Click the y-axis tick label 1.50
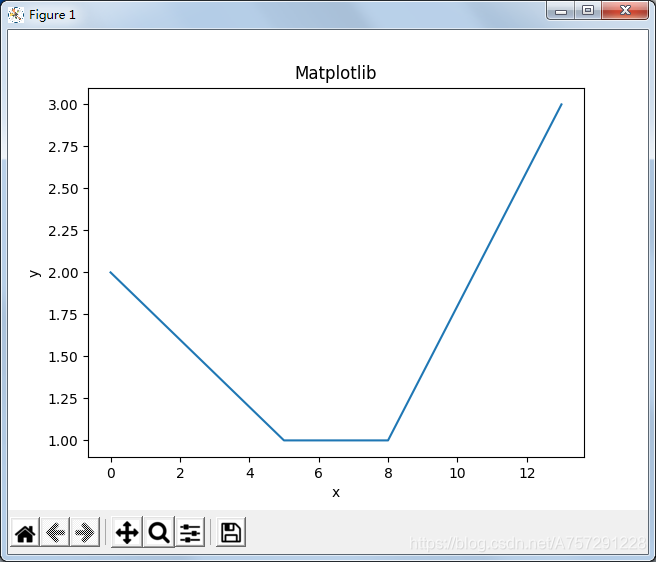The width and height of the screenshot is (656, 562). pos(63,357)
